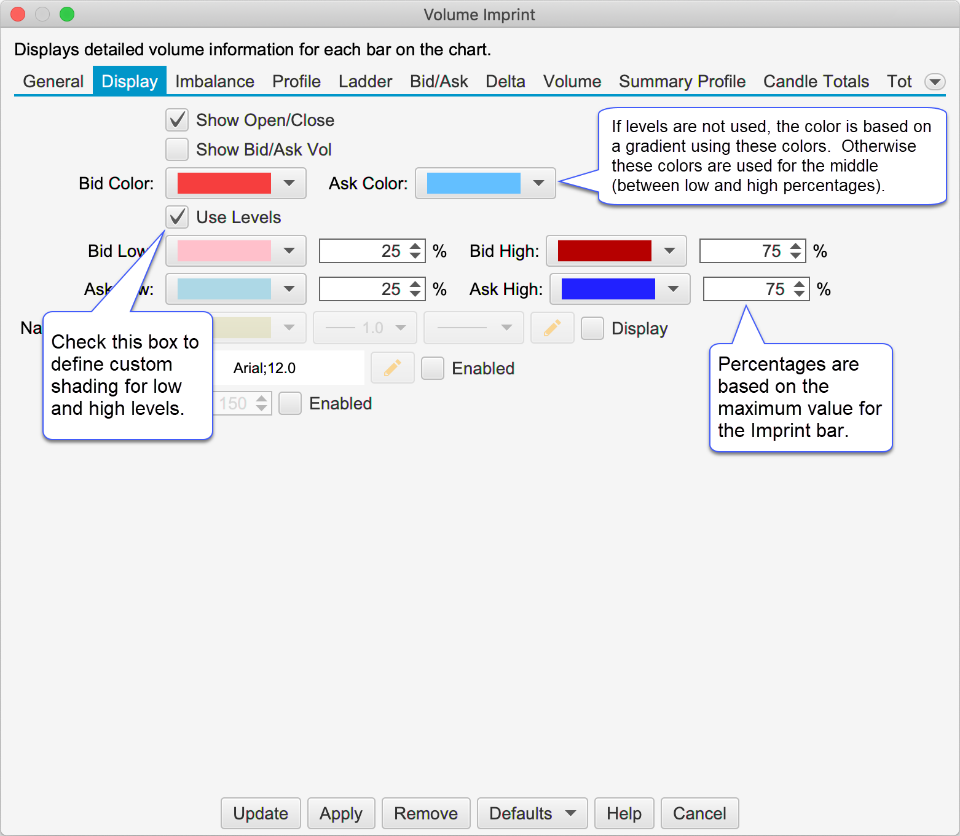Click the pencil icon next to Arial font field
Viewport: 960px width, 836px height.
pos(392,368)
